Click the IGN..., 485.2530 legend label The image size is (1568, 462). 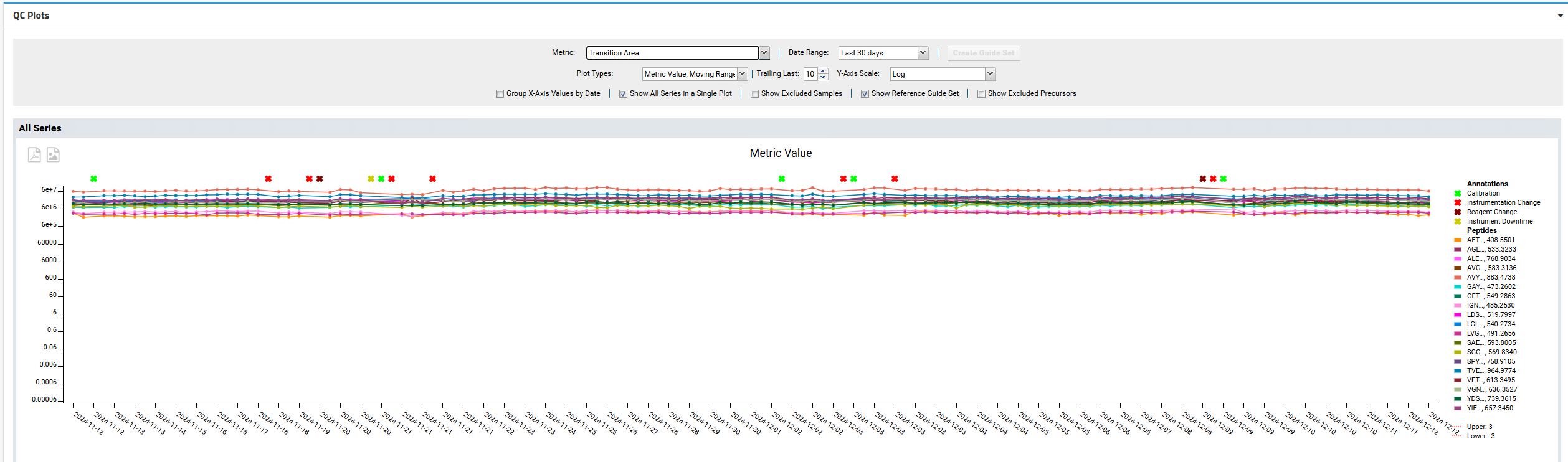(1491, 305)
